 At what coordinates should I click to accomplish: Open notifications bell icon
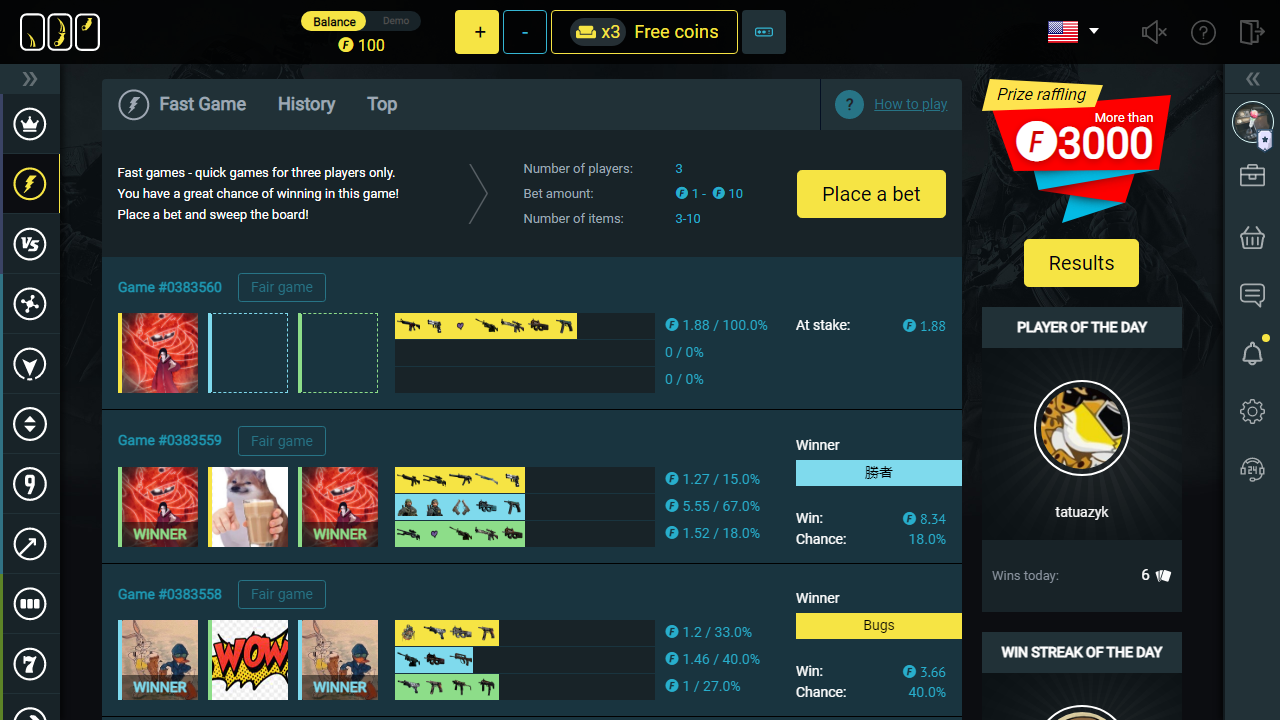coord(1252,353)
